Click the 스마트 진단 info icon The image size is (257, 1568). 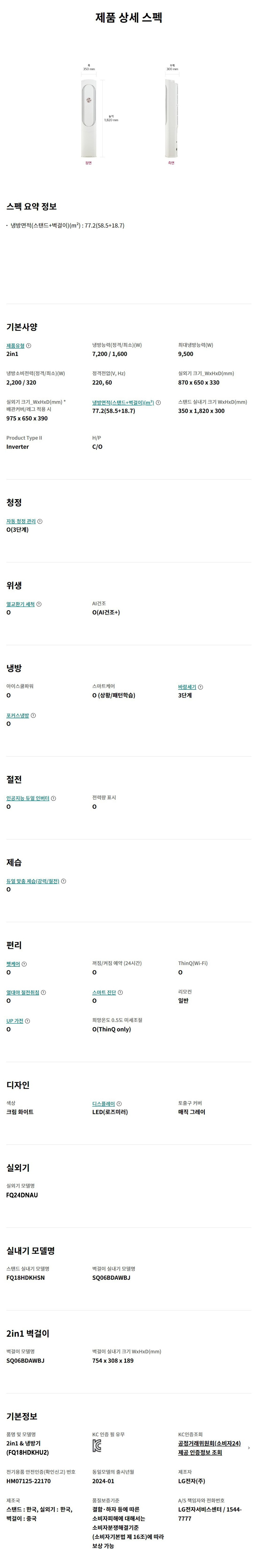point(120,992)
